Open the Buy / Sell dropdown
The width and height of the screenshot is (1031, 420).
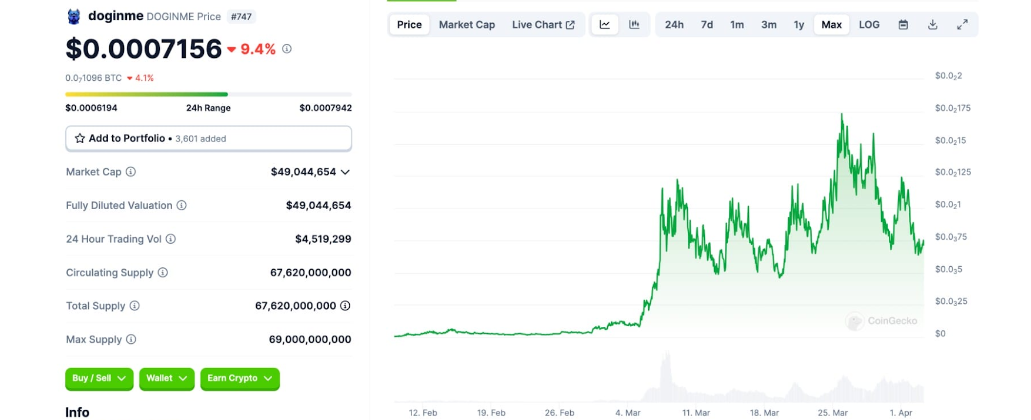100,378
